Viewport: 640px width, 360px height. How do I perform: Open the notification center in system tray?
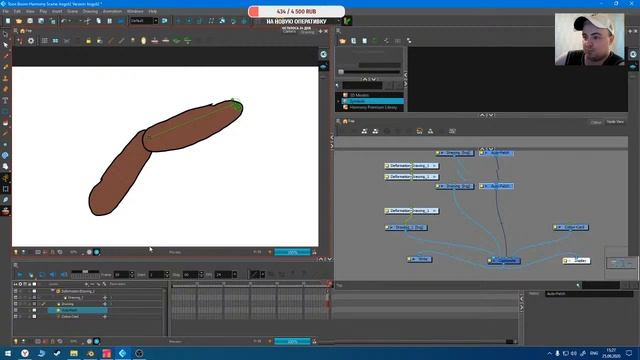(629, 353)
